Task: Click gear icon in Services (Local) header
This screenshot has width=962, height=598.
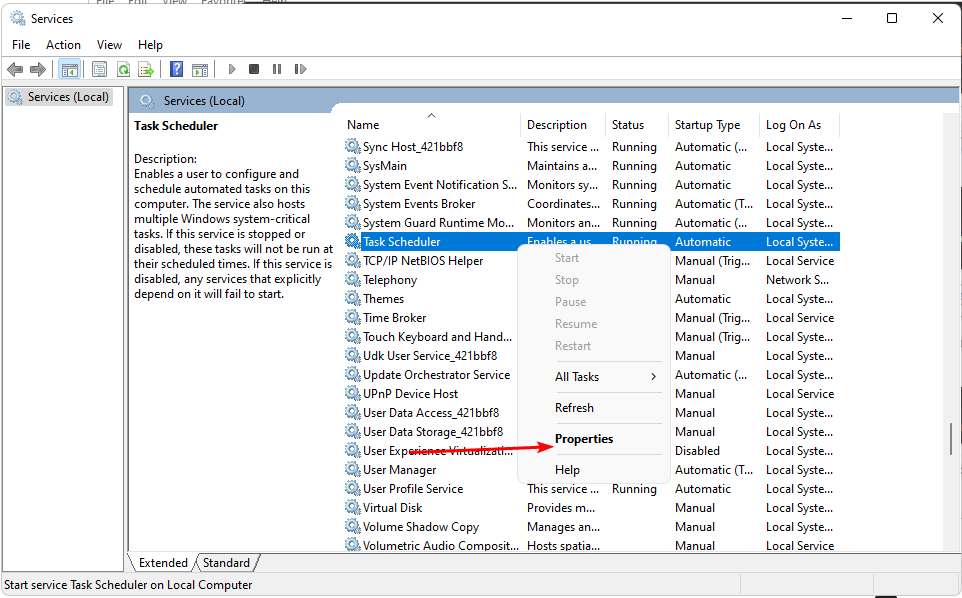Action: point(147,101)
